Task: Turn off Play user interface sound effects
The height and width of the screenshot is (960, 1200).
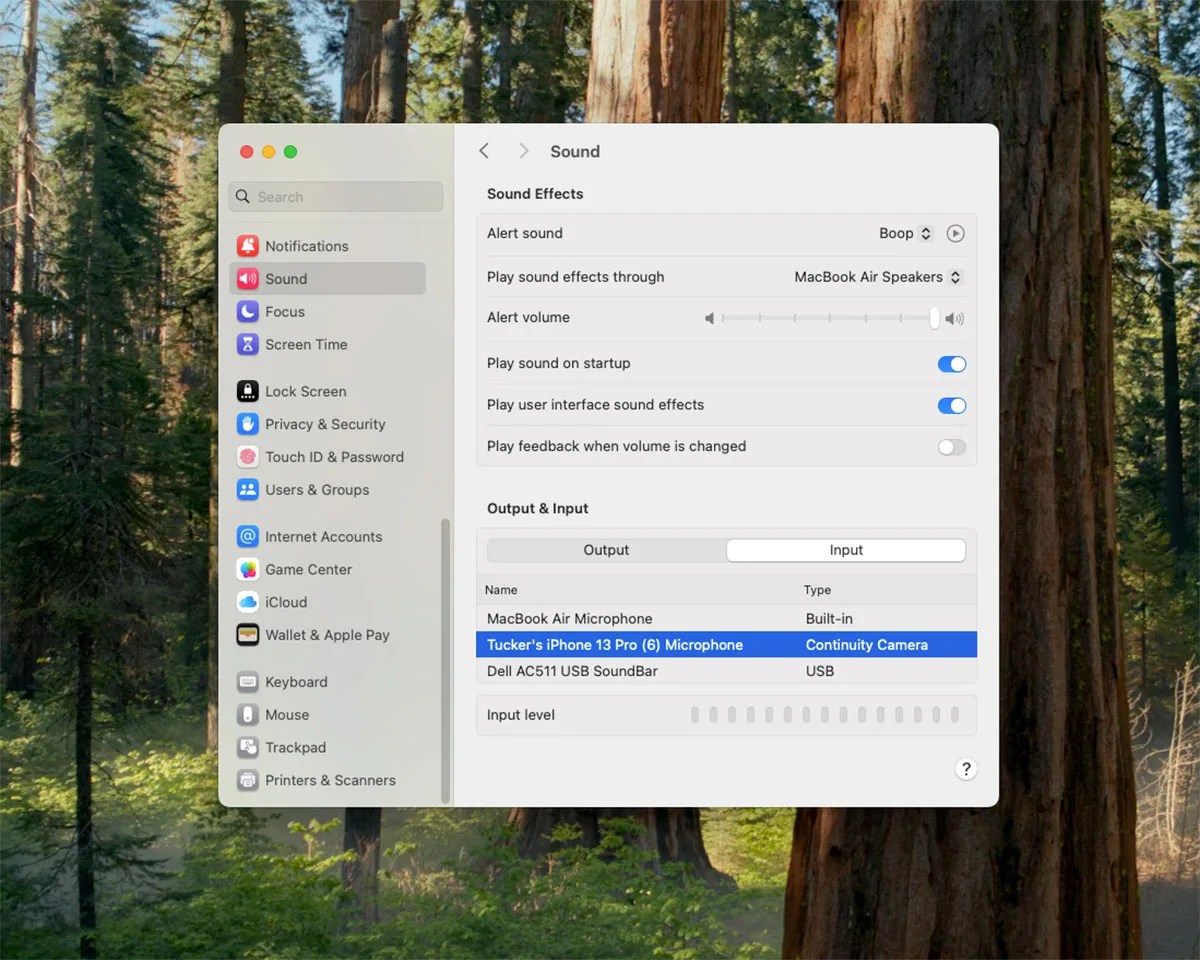Action: pos(952,405)
